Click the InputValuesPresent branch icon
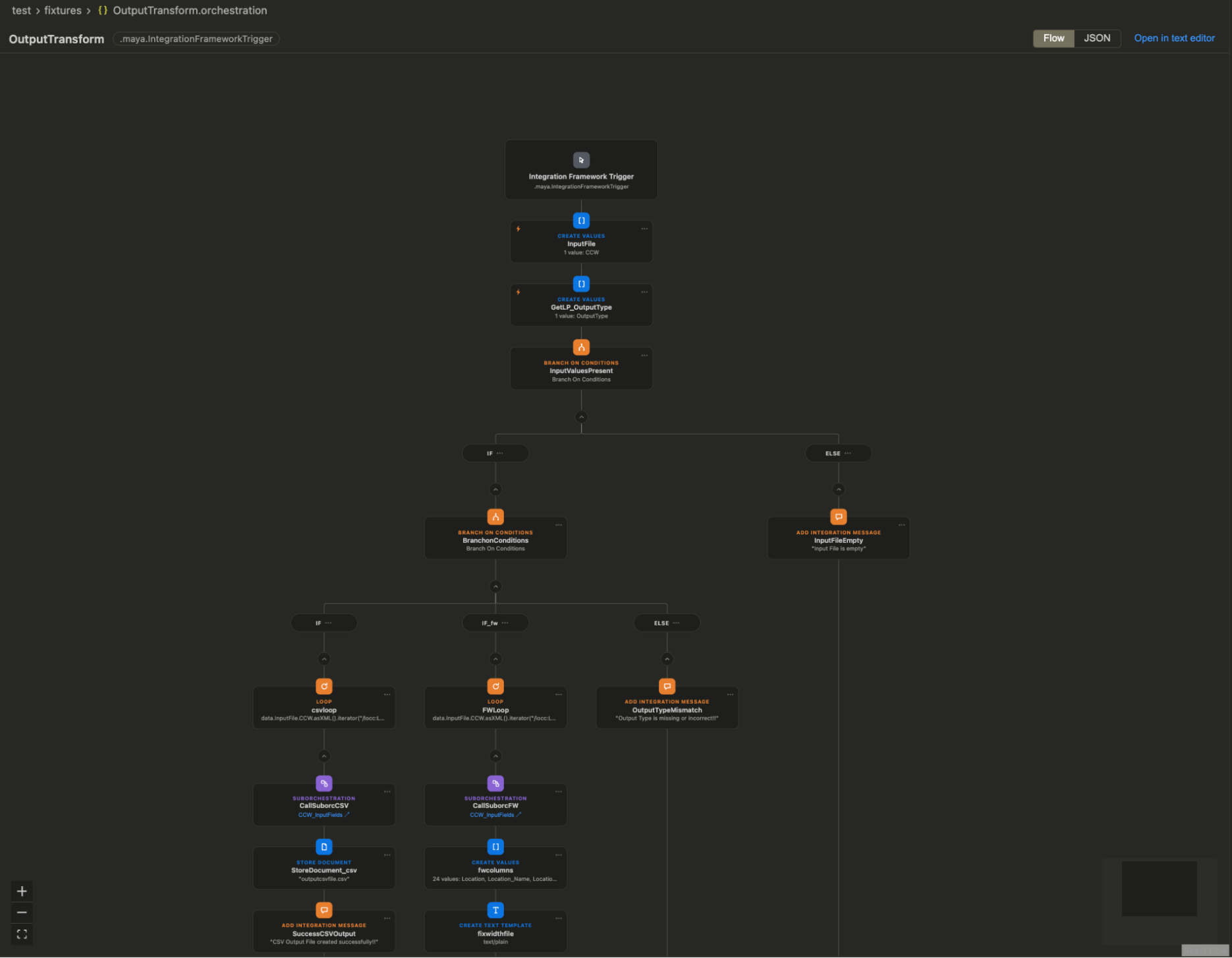Screen dimensions: 1232x958 pyautogui.click(x=581, y=347)
